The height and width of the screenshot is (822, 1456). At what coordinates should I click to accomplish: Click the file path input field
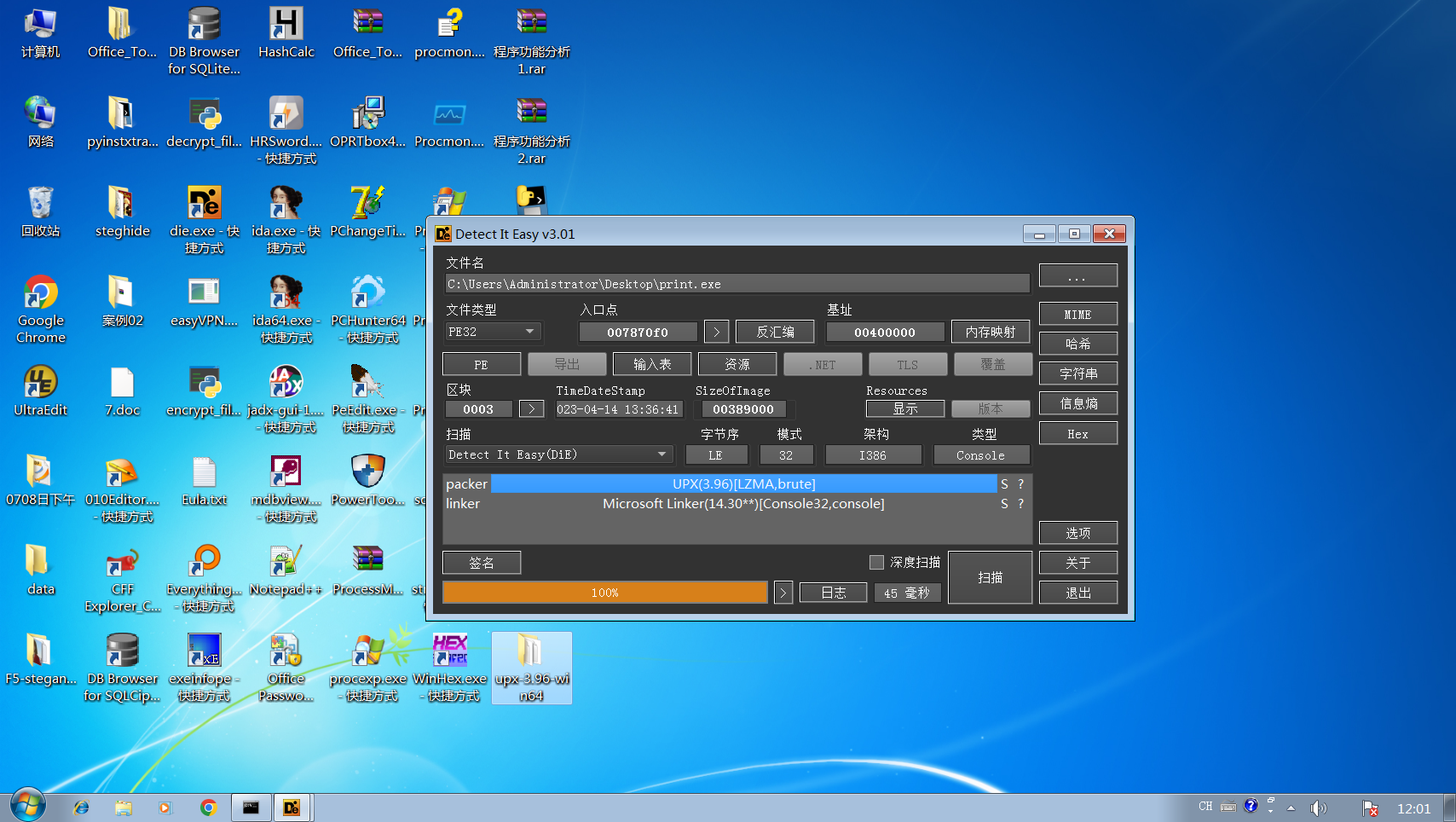click(x=737, y=284)
